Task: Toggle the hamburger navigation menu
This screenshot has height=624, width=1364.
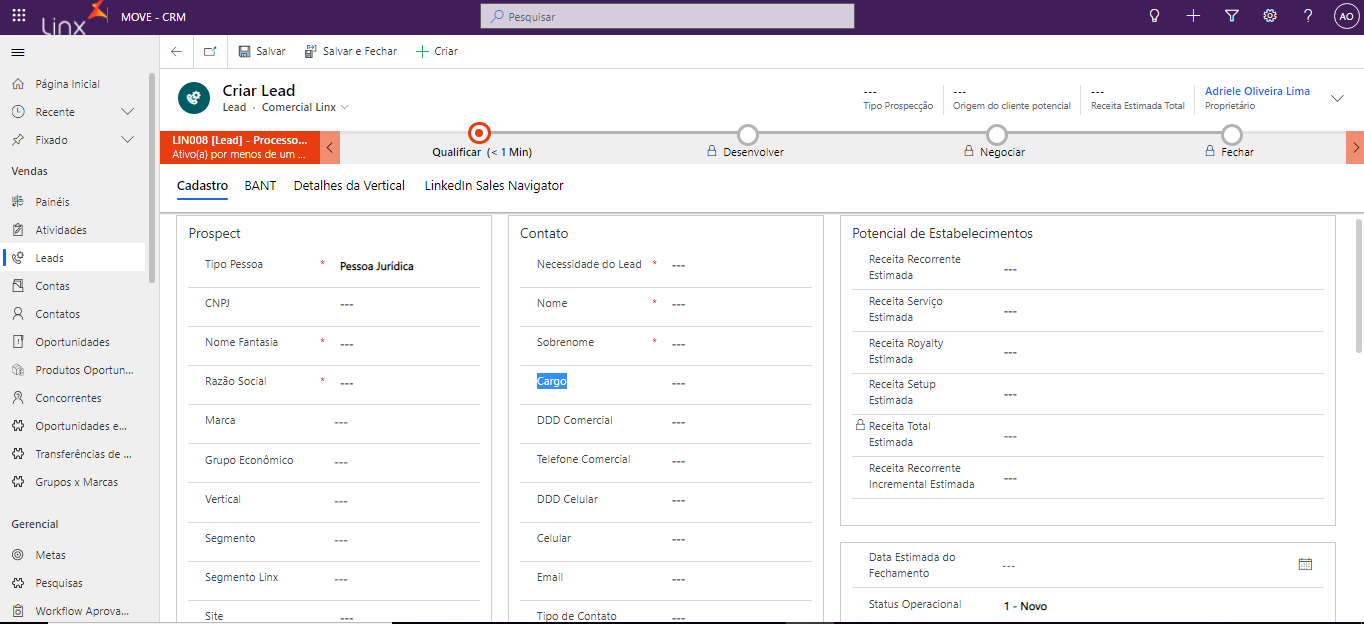Action: tap(18, 52)
